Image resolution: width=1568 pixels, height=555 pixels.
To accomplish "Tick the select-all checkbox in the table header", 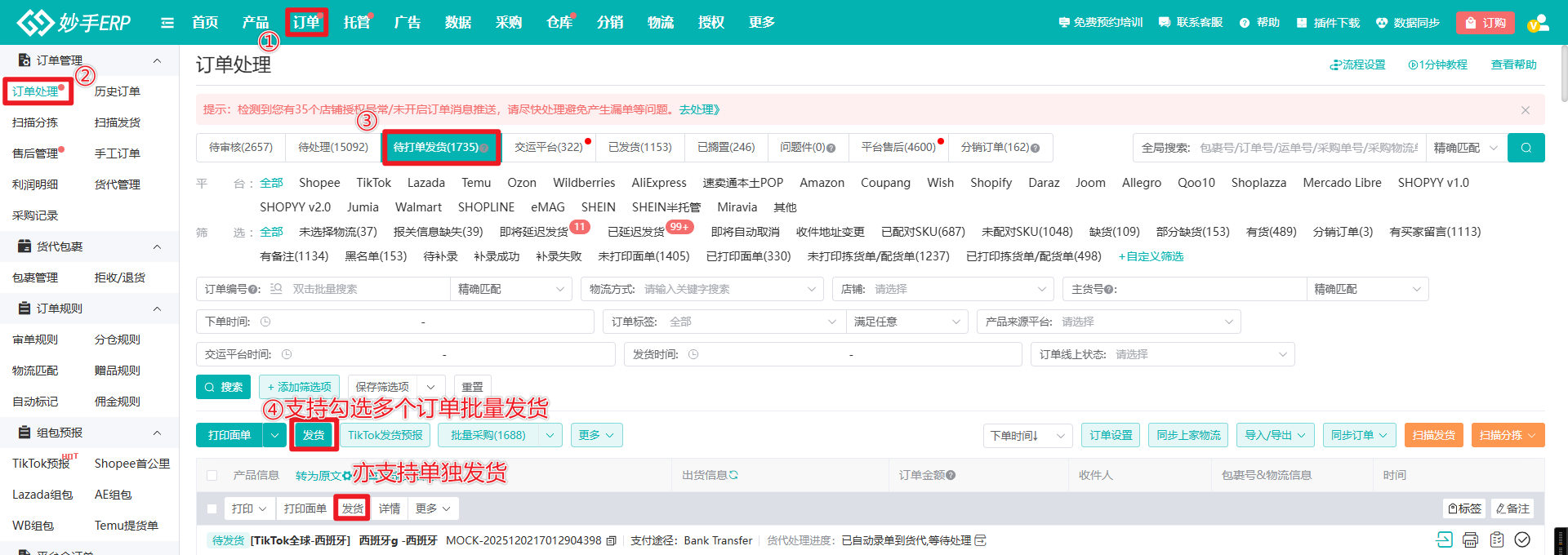I will point(212,475).
